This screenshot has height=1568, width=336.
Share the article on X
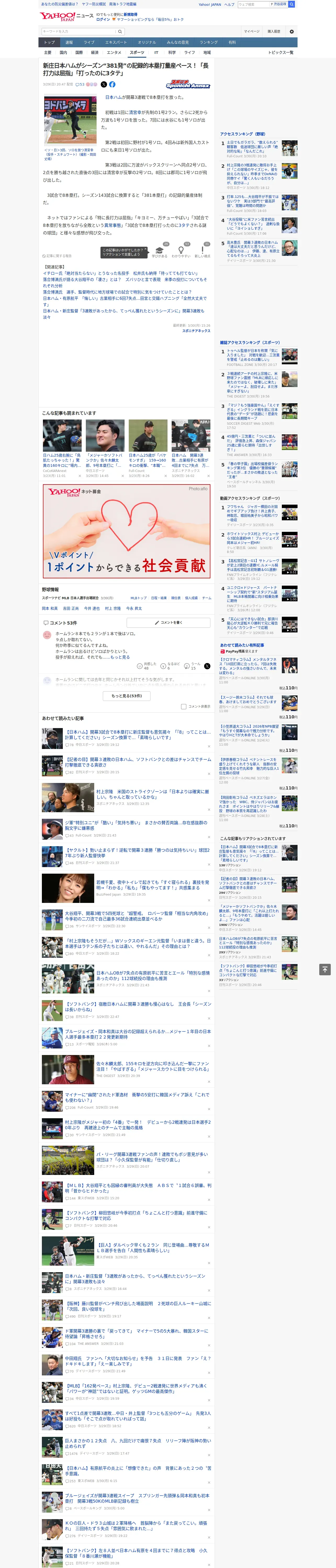pyautogui.click(x=104, y=85)
